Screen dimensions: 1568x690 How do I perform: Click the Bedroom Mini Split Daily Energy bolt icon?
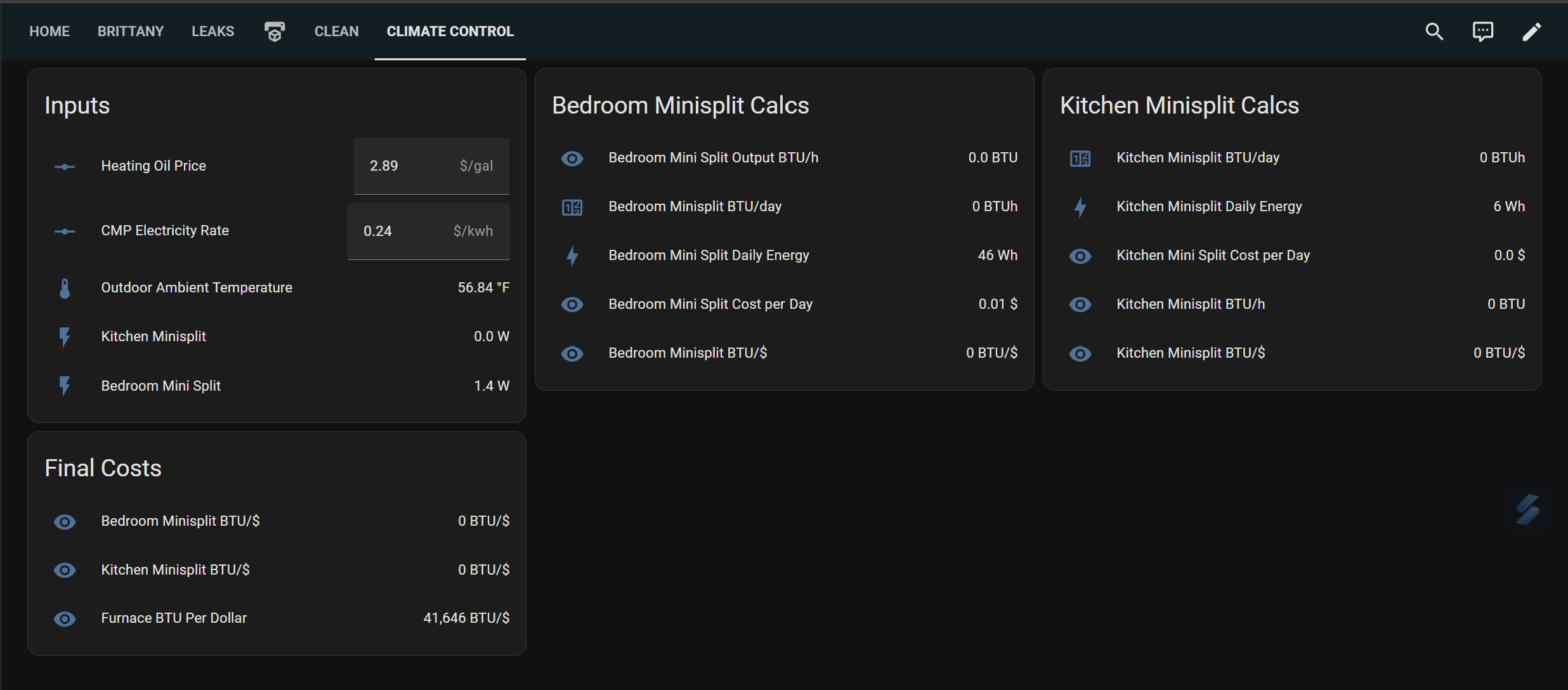(572, 256)
